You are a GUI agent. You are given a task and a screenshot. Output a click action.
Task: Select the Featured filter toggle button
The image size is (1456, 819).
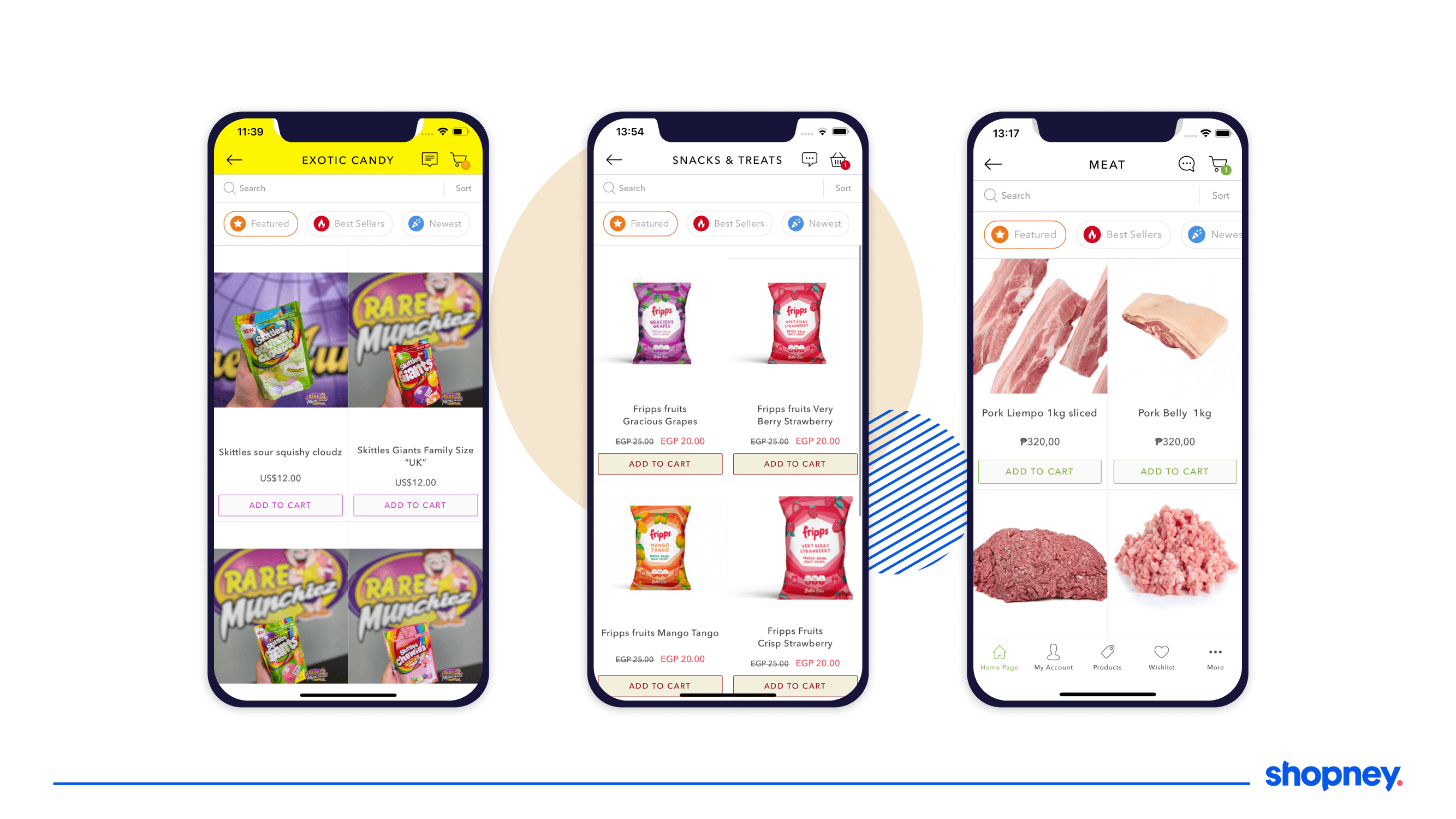click(x=262, y=223)
